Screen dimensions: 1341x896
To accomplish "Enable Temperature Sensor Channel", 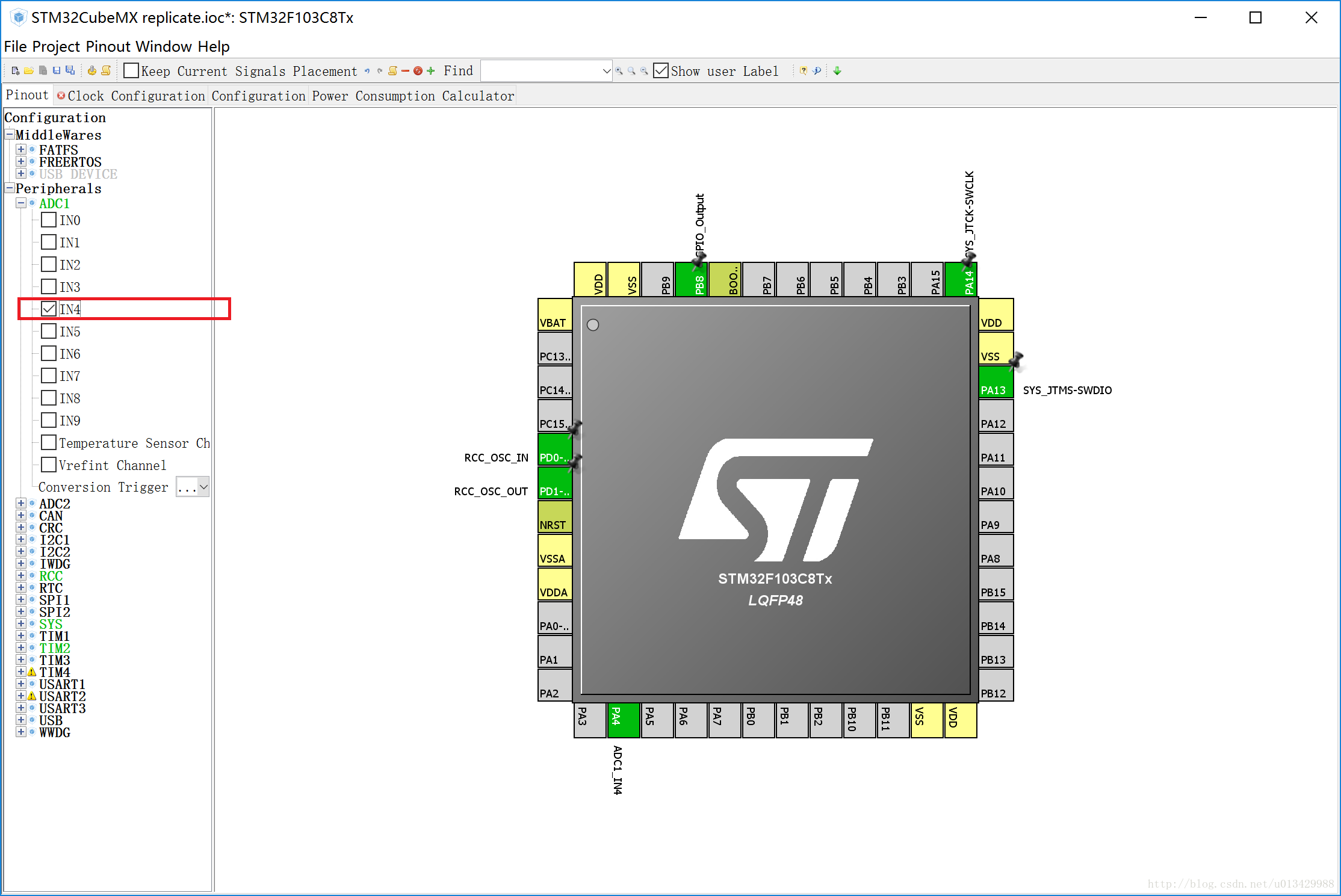I will coord(48,442).
